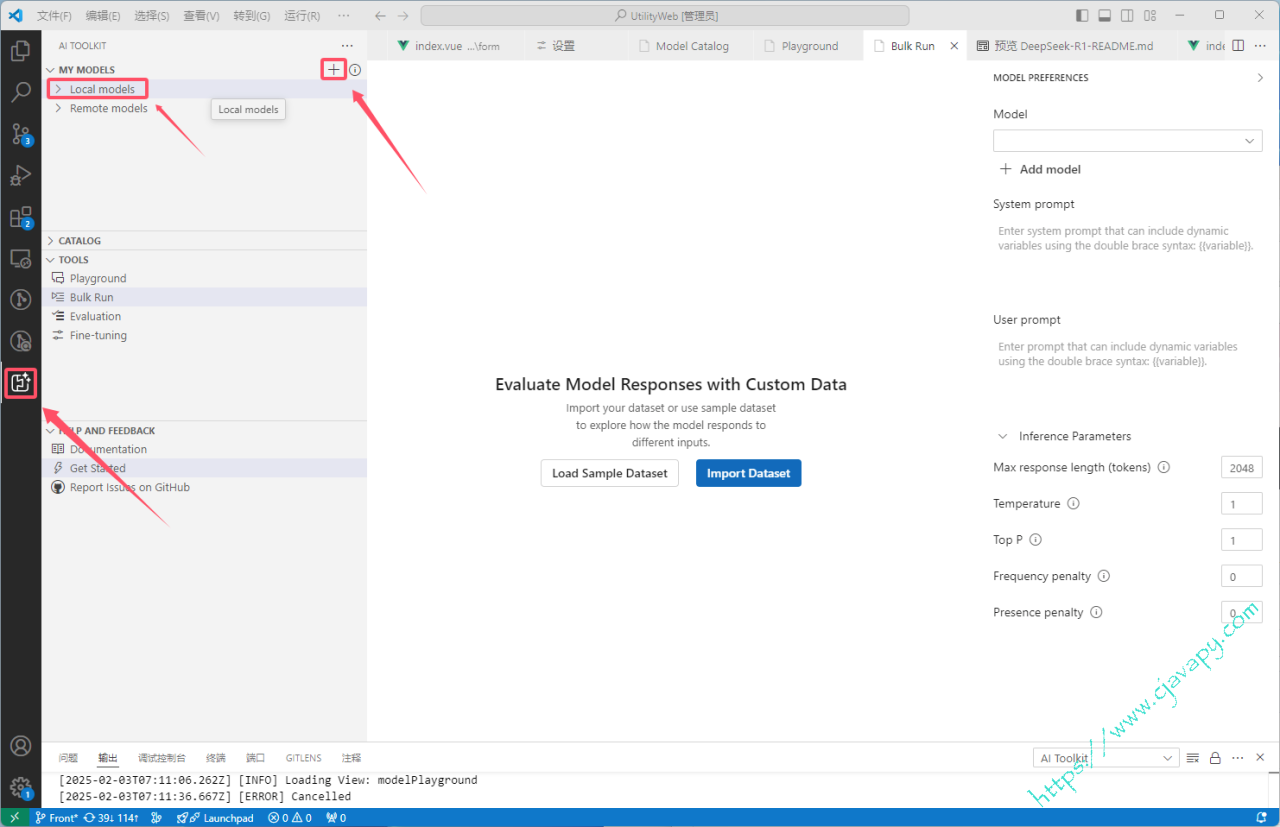Screen dimensions: 1280x827
Task: Open the Run and Debug view
Action: coord(20,176)
